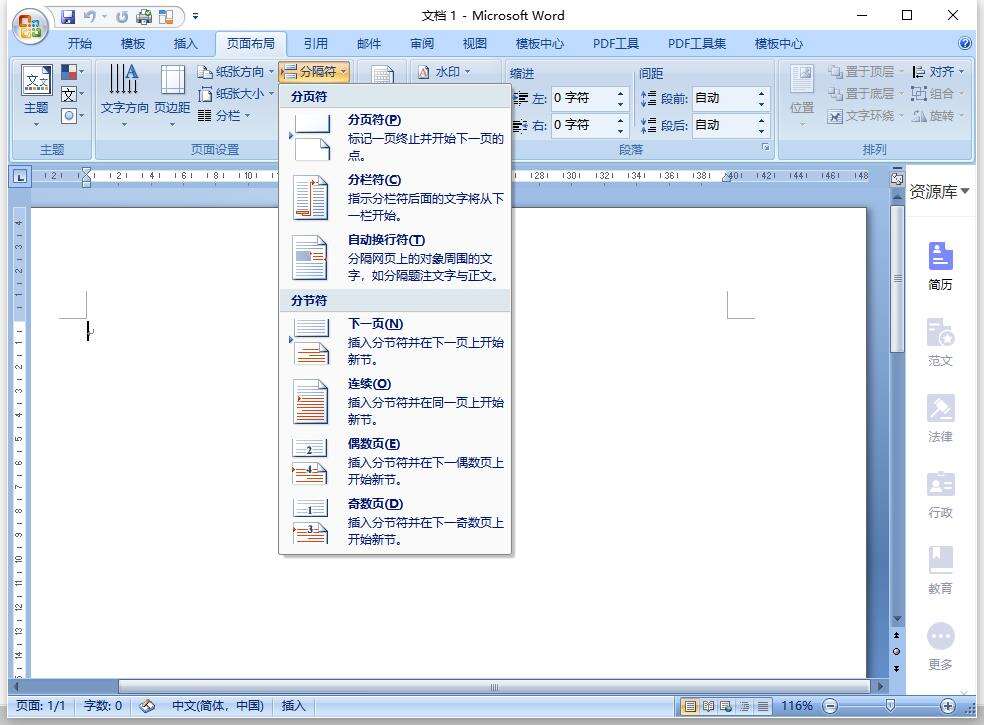Click the proofing status icon in status bar
Screen dimensions: 984x725
click(147, 706)
